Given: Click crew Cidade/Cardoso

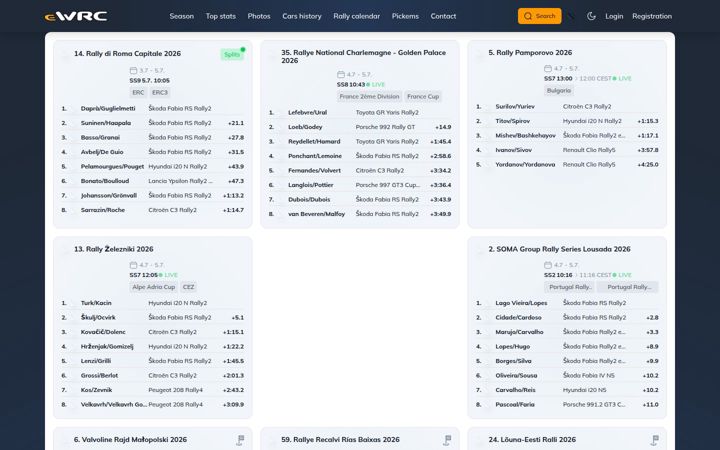Looking at the screenshot, I should [x=518, y=318].
